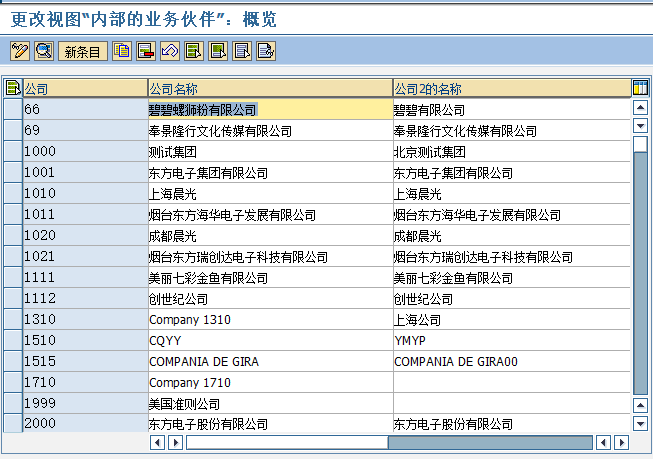This screenshot has height=459, width=653.
Task: Click the document with glasses toolbar icon
Action: 266,51
